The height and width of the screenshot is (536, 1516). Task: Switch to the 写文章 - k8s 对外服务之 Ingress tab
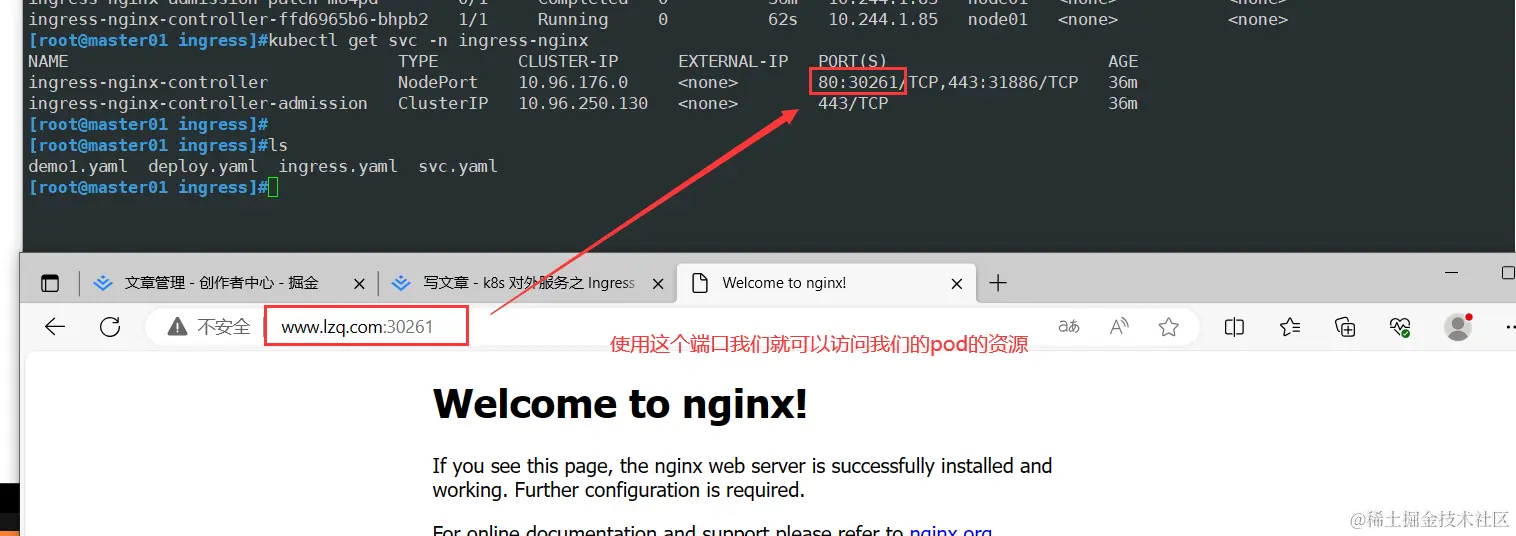529,283
